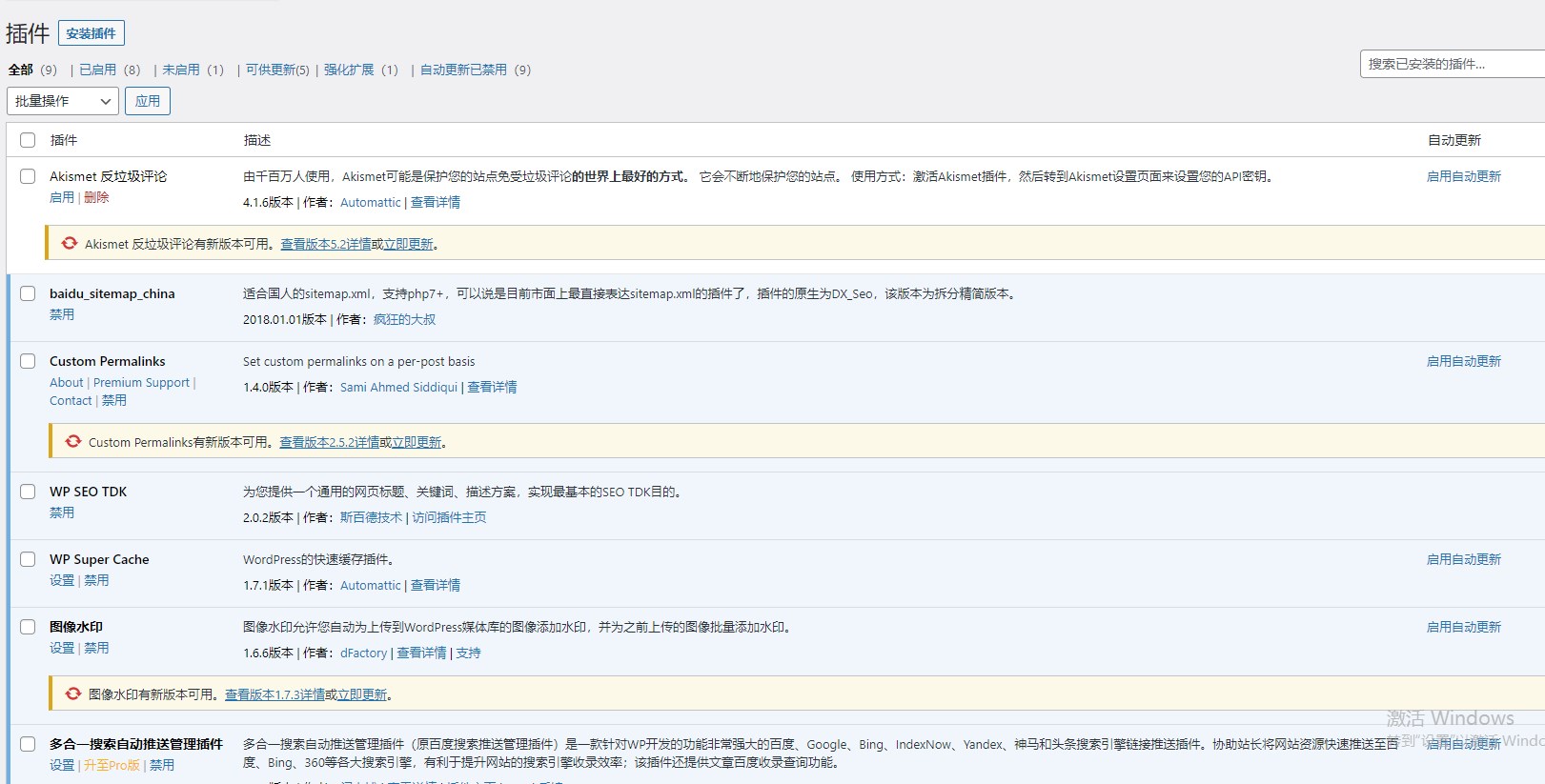Screen dimensions: 1545x784
Task: Open WP Super Cache 设置 link
Action: click(x=61, y=580)
